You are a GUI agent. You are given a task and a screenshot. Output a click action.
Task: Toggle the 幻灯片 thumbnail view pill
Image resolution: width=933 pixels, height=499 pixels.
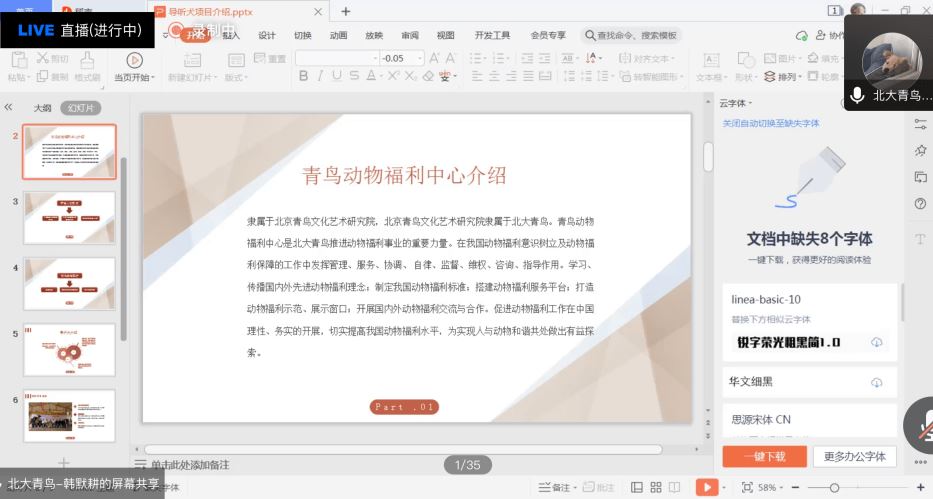(80, 108)
